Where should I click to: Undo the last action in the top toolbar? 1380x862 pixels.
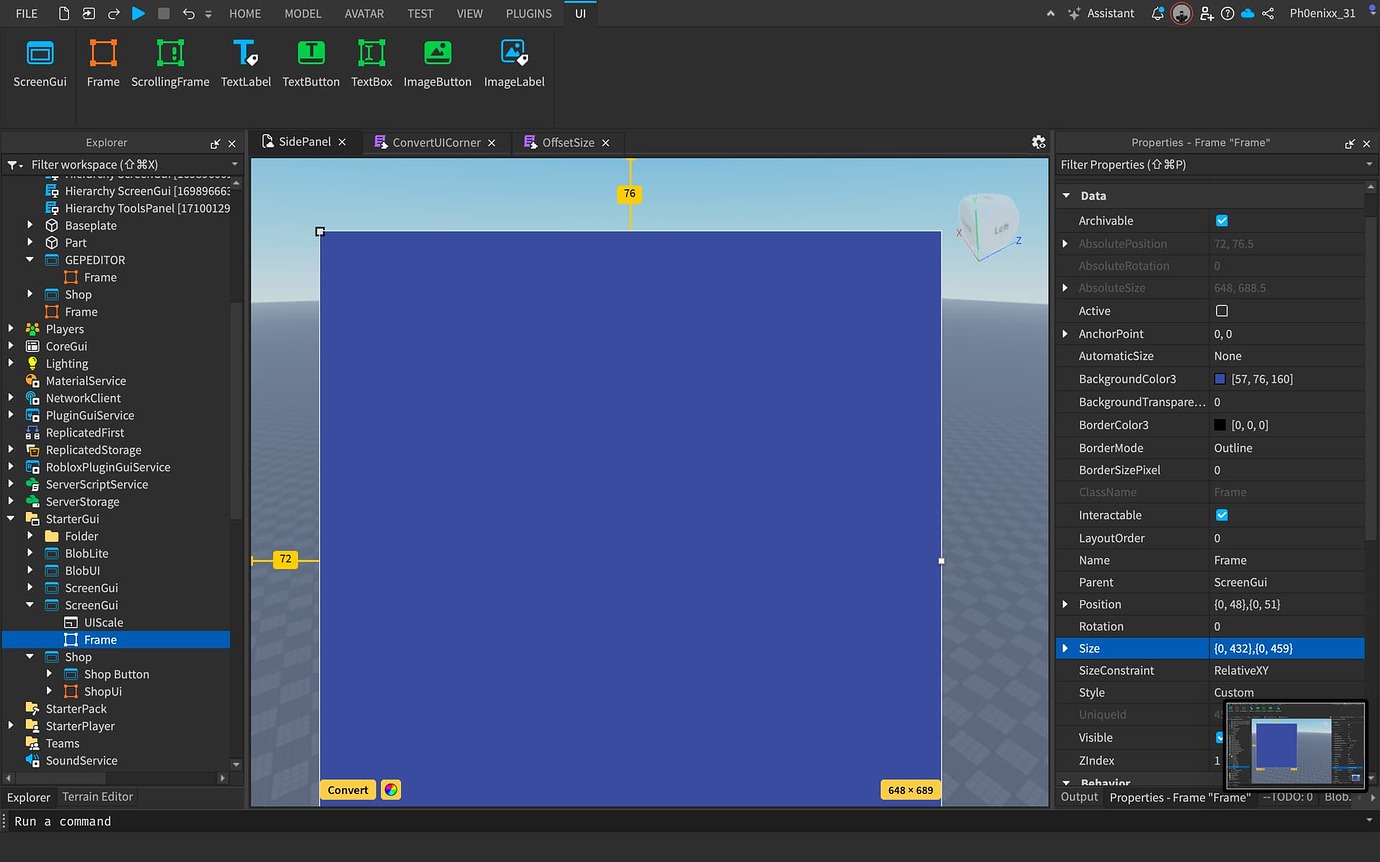[189, 13]
